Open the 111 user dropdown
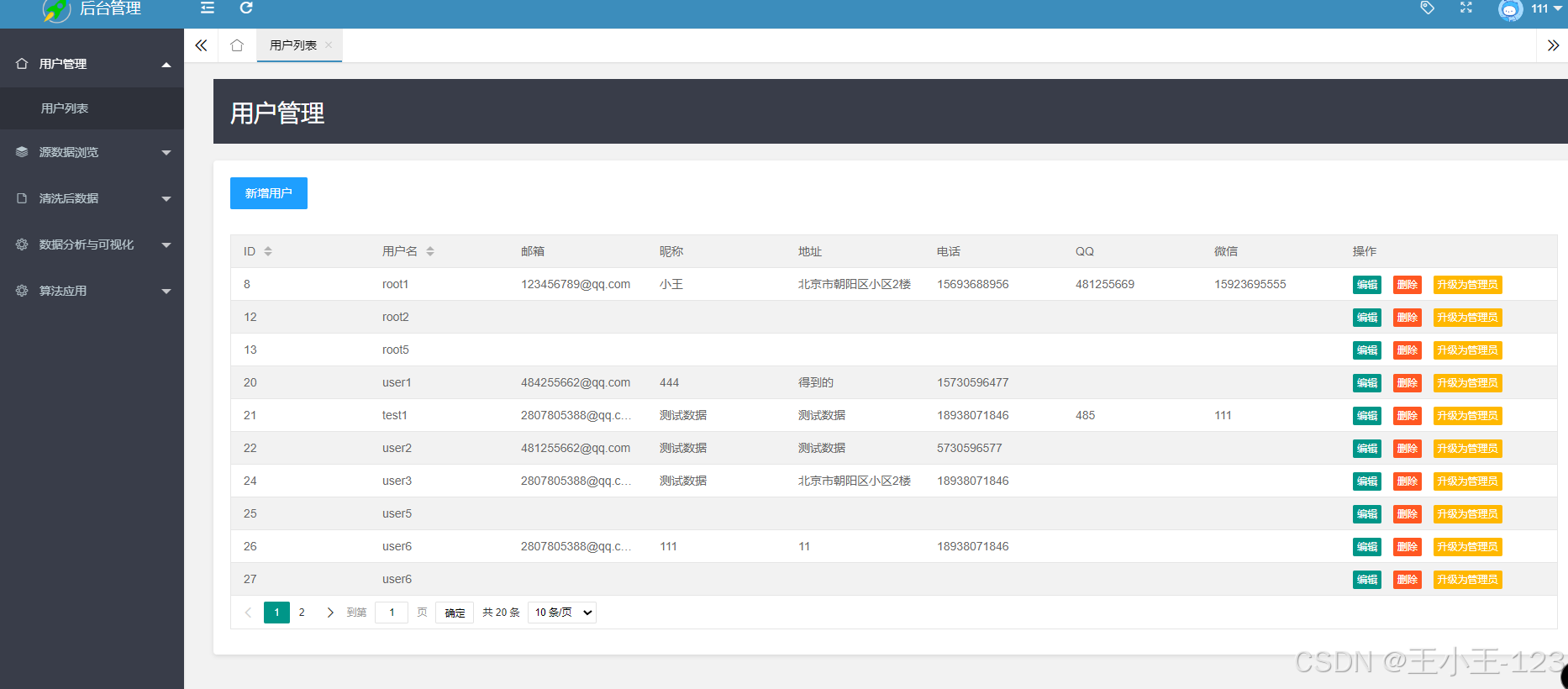This screenshot has width=1568, height=689. [x=1546, y=8]
